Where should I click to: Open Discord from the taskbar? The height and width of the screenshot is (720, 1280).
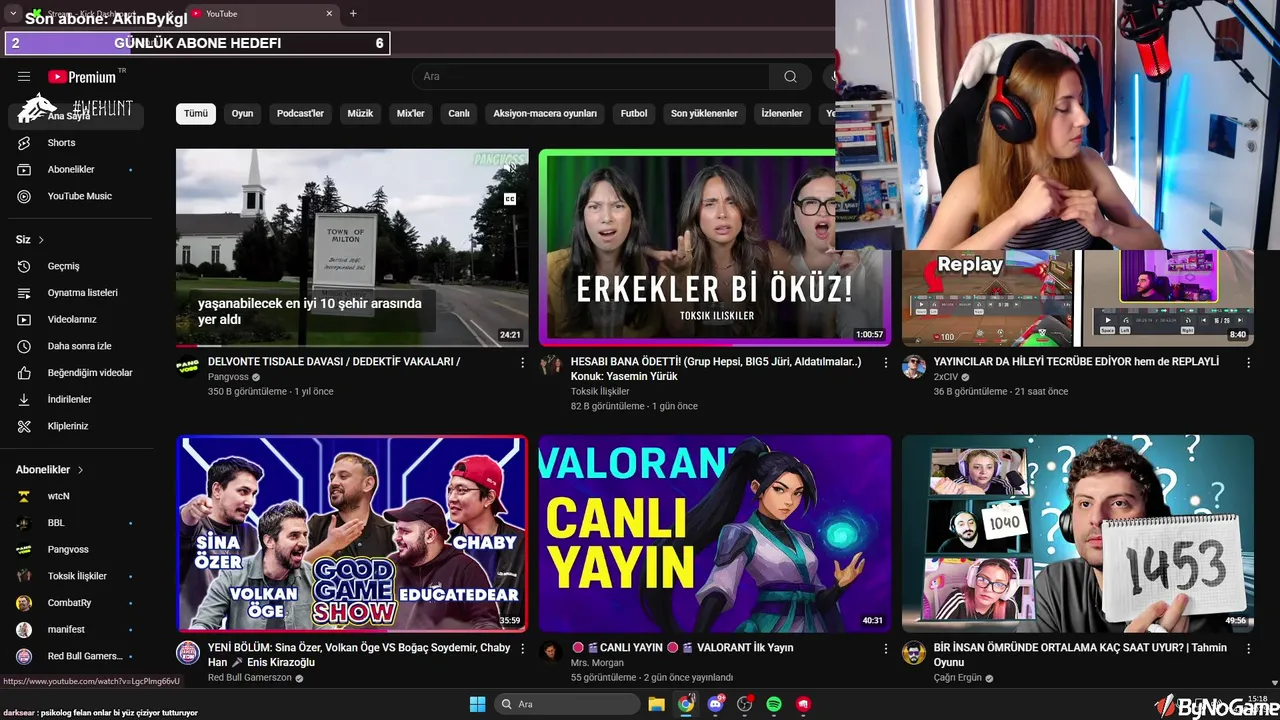pyautogui.click(x=715, y=704)
